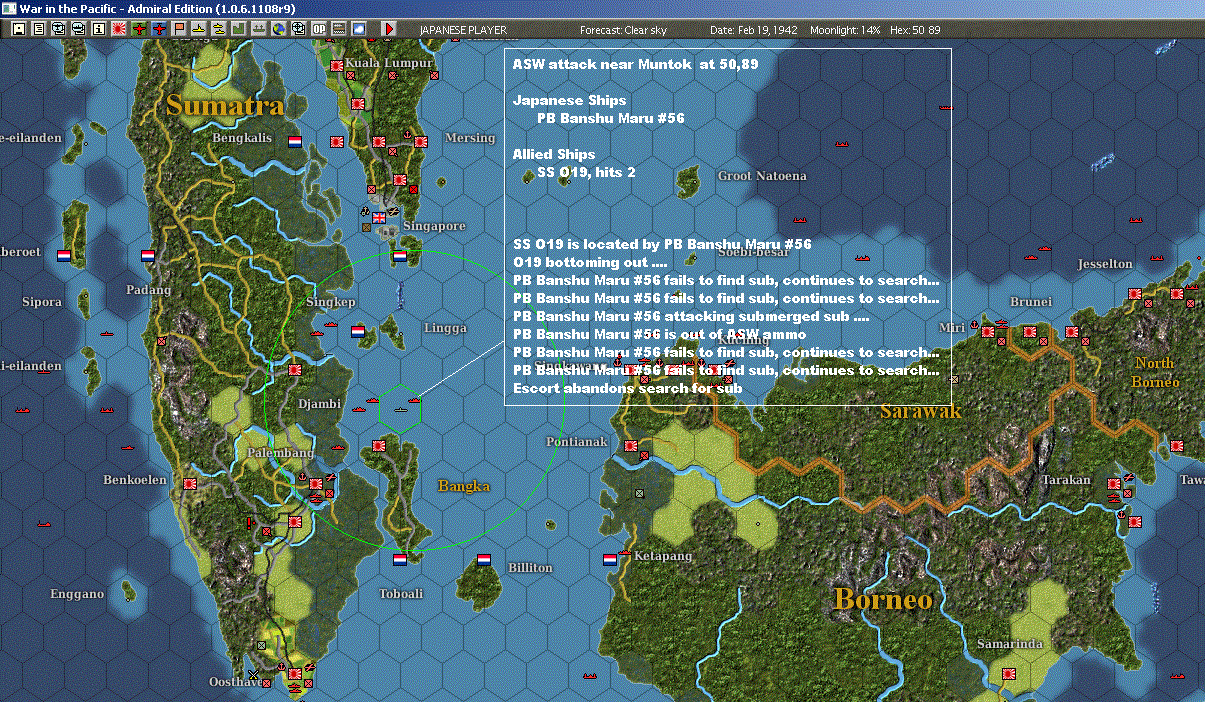This screenshot has width=1205, height=702.
Task: Click the Lingga island label
Action: click(x=446, y=327)
